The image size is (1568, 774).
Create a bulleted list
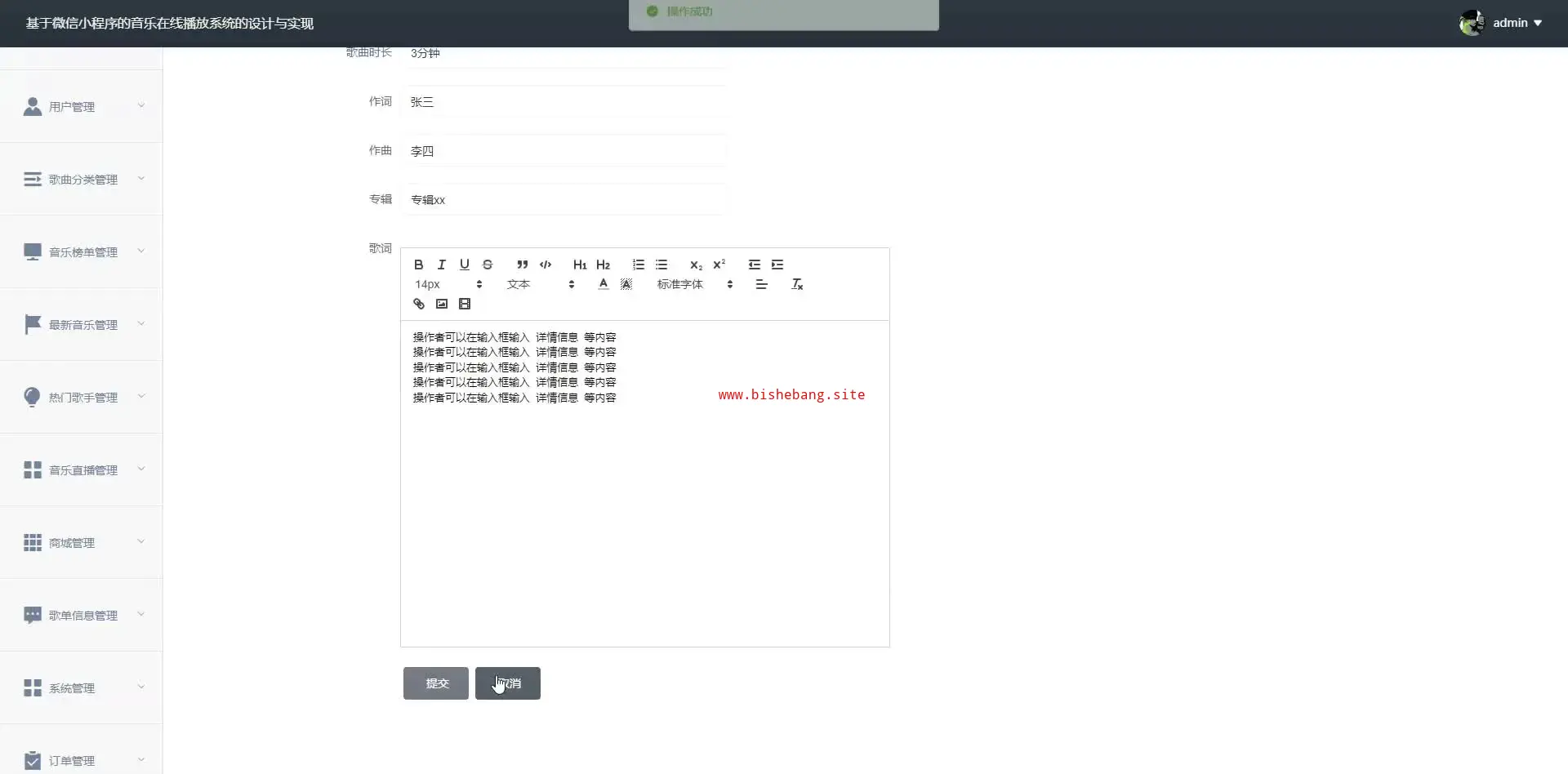661,265
